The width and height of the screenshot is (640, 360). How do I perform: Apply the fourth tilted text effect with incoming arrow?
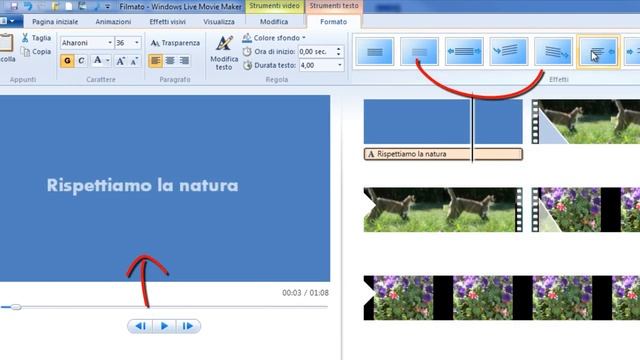pyautogui.click(x=509, y=51)
